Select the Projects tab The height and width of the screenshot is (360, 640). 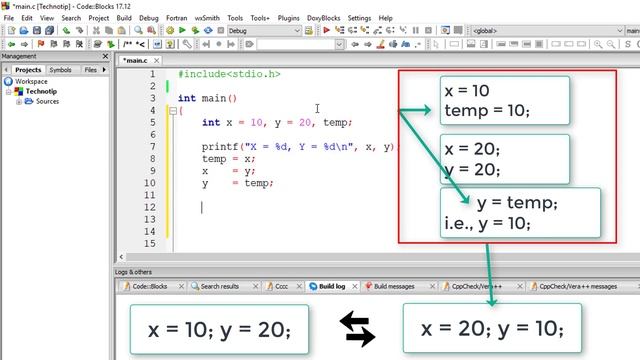[x=28, y=70]
